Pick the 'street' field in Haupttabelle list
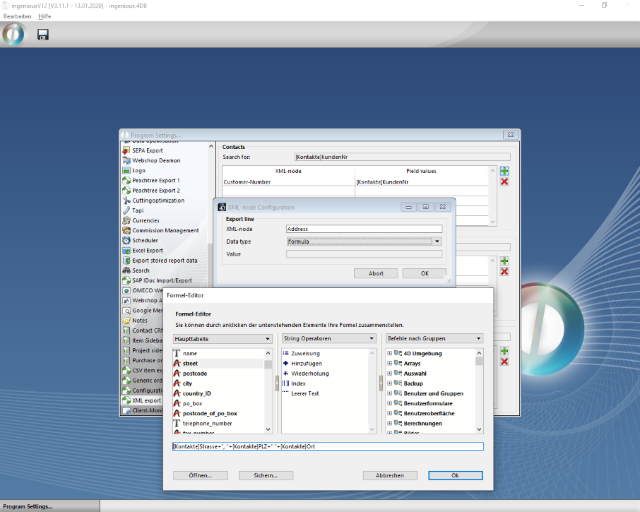 point(190,364)
